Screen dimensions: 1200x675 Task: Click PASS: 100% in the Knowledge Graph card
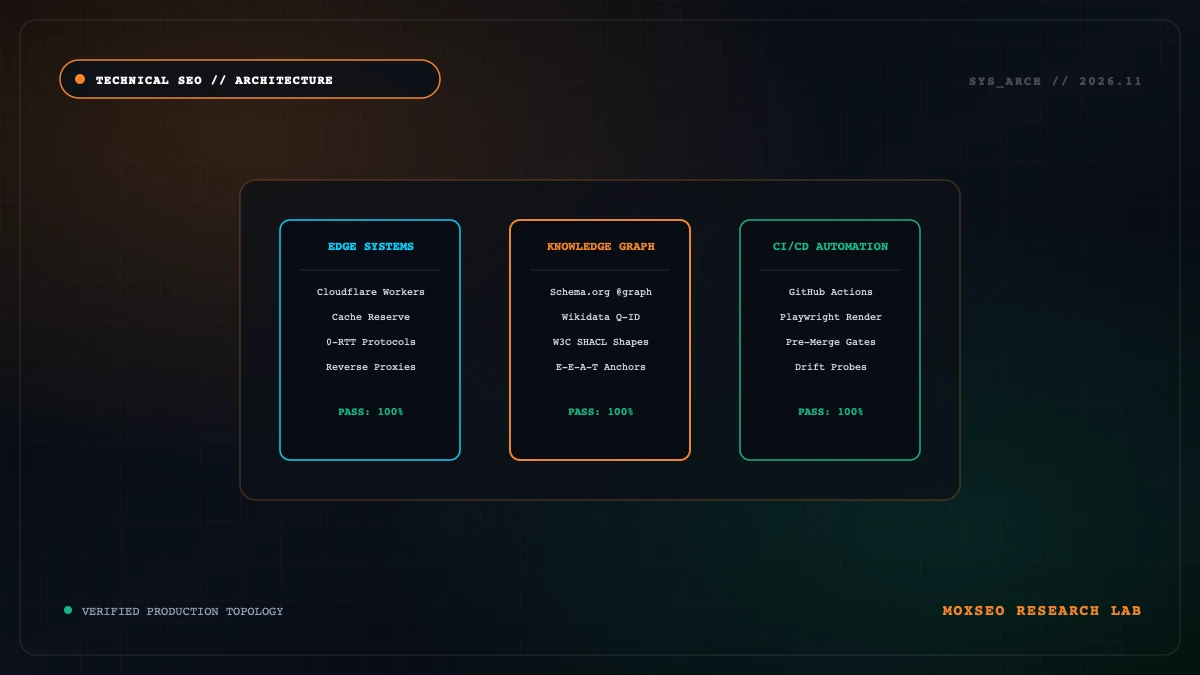pyautogui.click(x=601, y=412)
